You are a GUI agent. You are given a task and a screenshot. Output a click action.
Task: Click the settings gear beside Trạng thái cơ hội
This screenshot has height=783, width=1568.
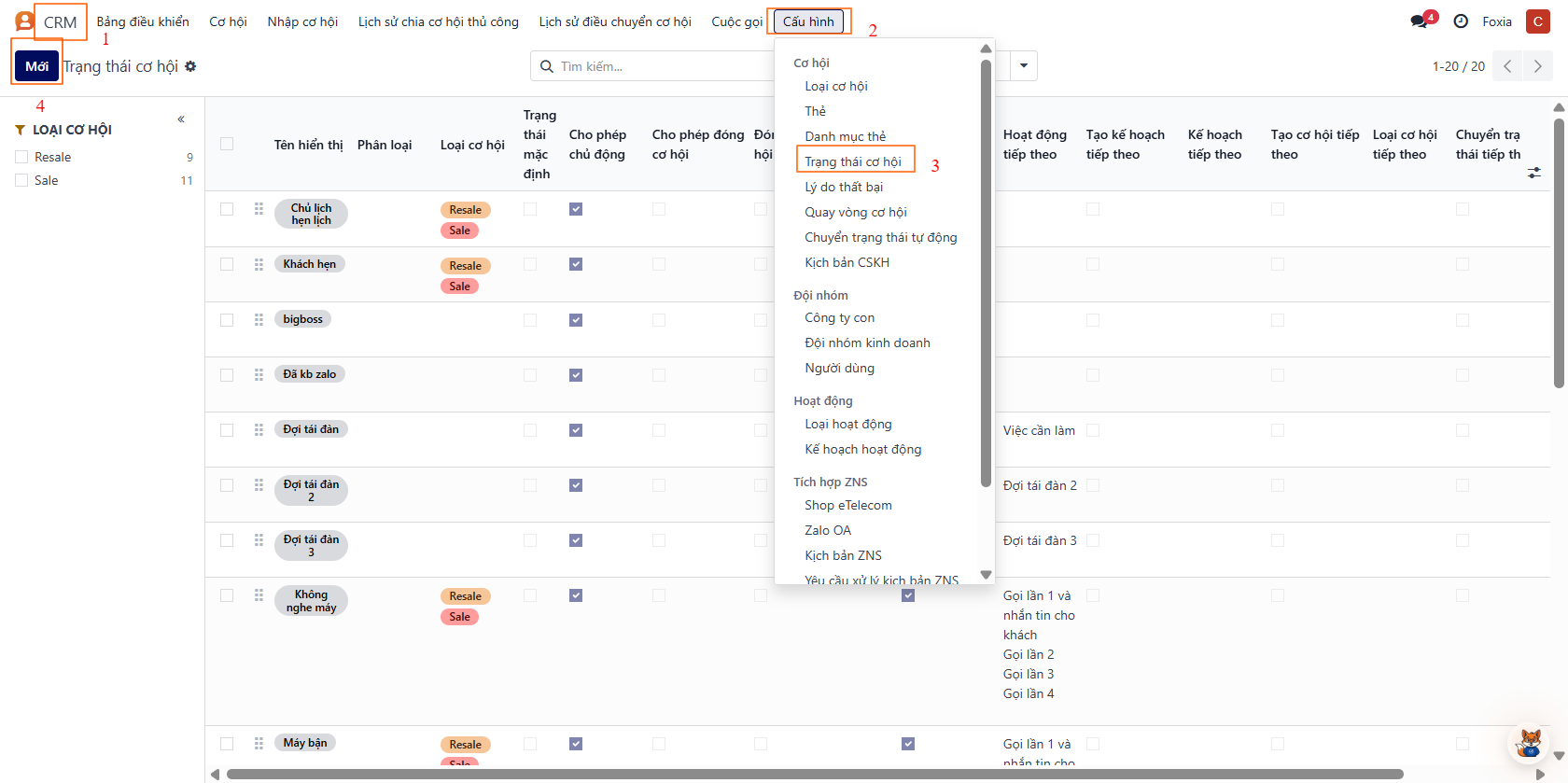(x=190, y=66)
